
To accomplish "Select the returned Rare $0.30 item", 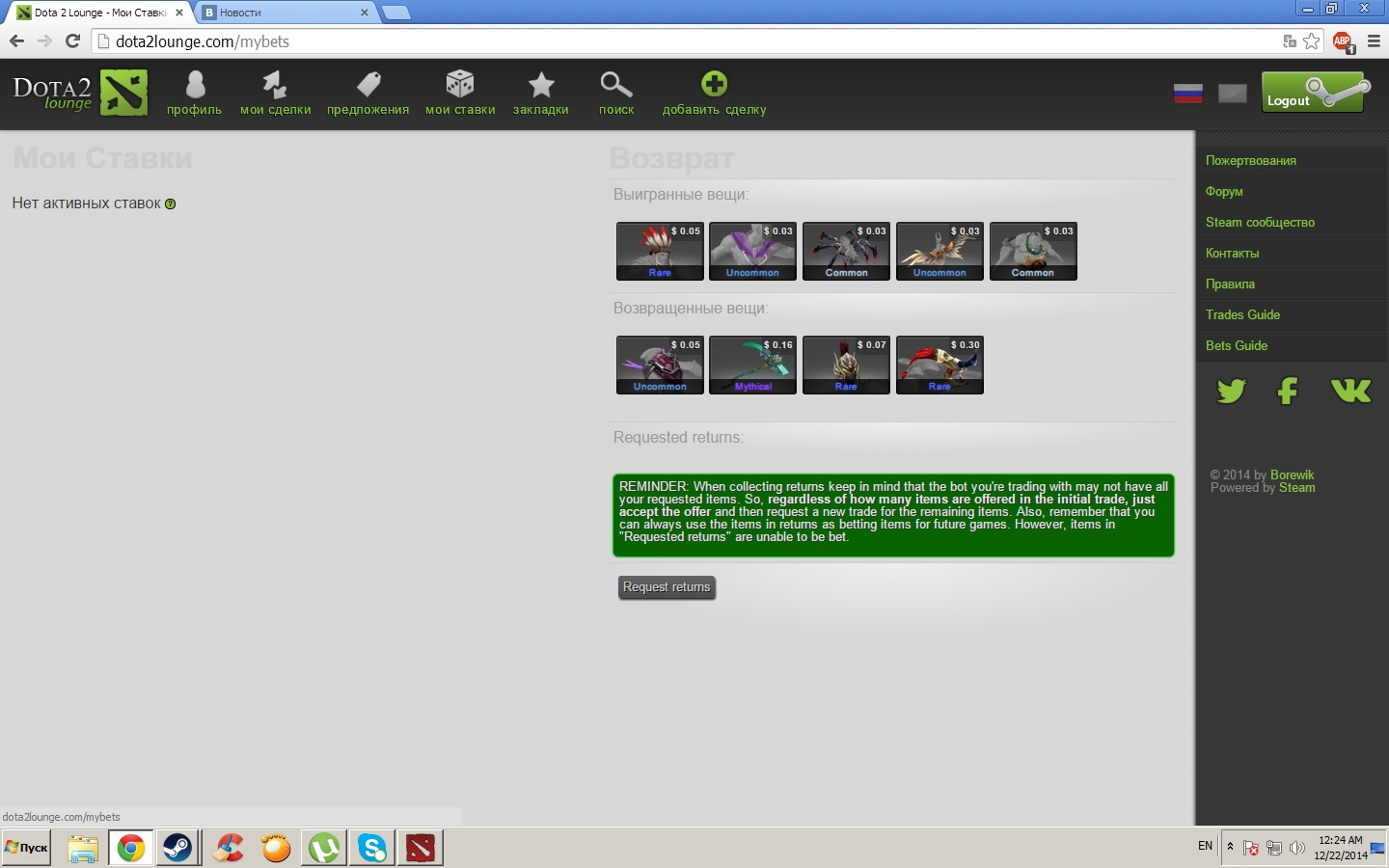I will coord(940,365).
